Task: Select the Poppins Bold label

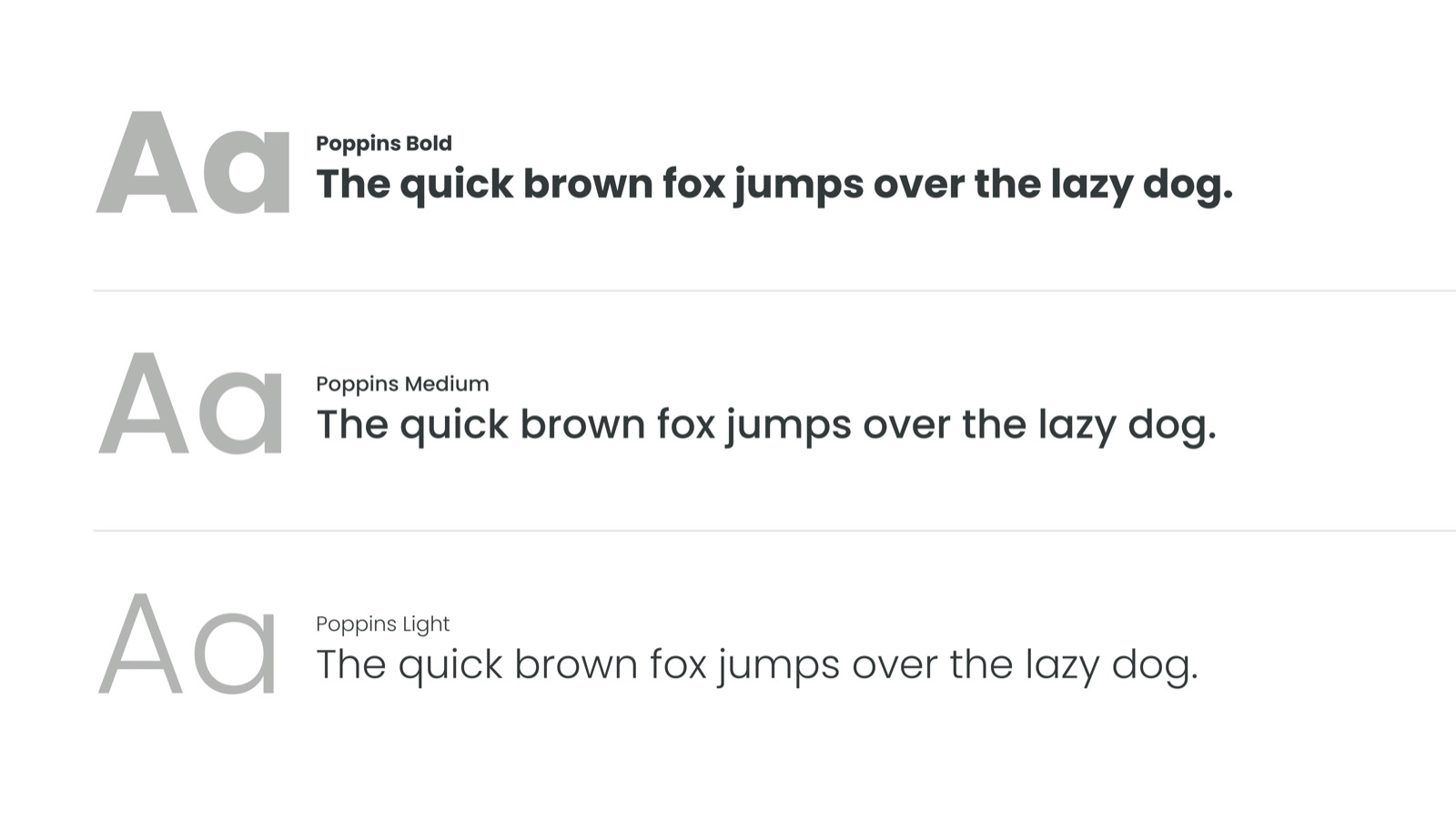Action: (383, 144)
